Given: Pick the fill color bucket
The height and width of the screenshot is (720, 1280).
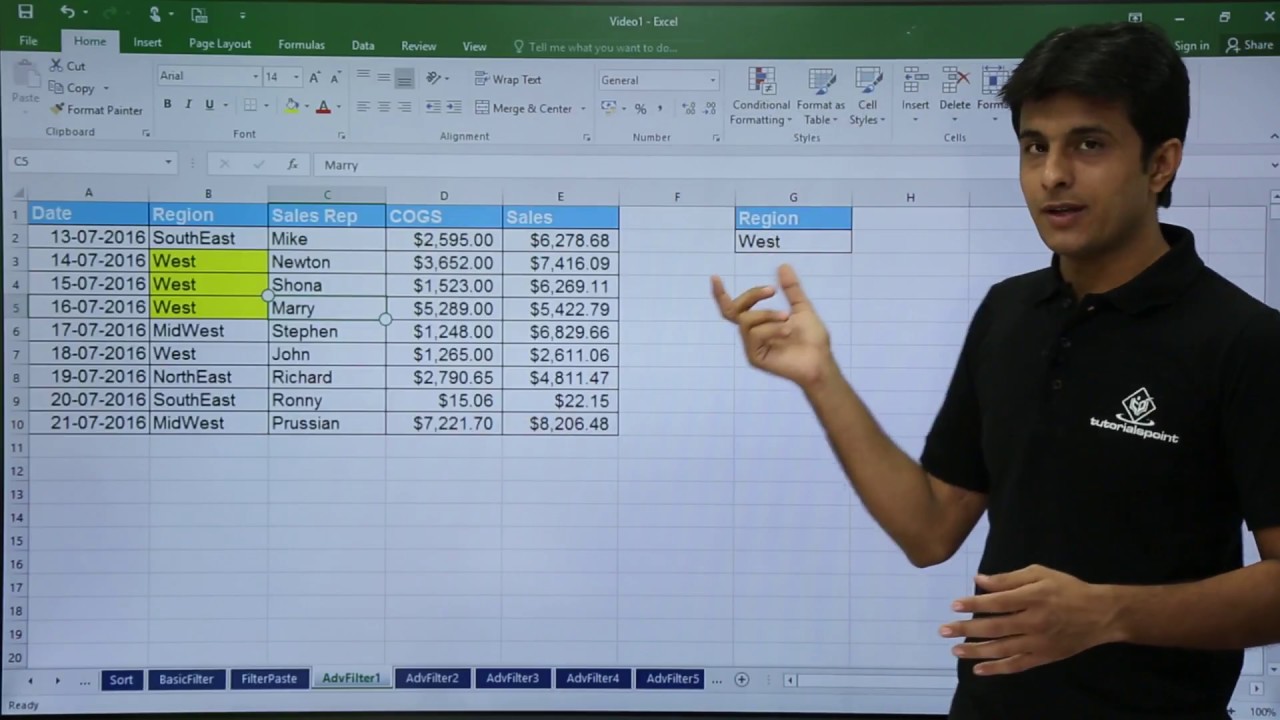Looking at the screenshot, I should 291,105.
